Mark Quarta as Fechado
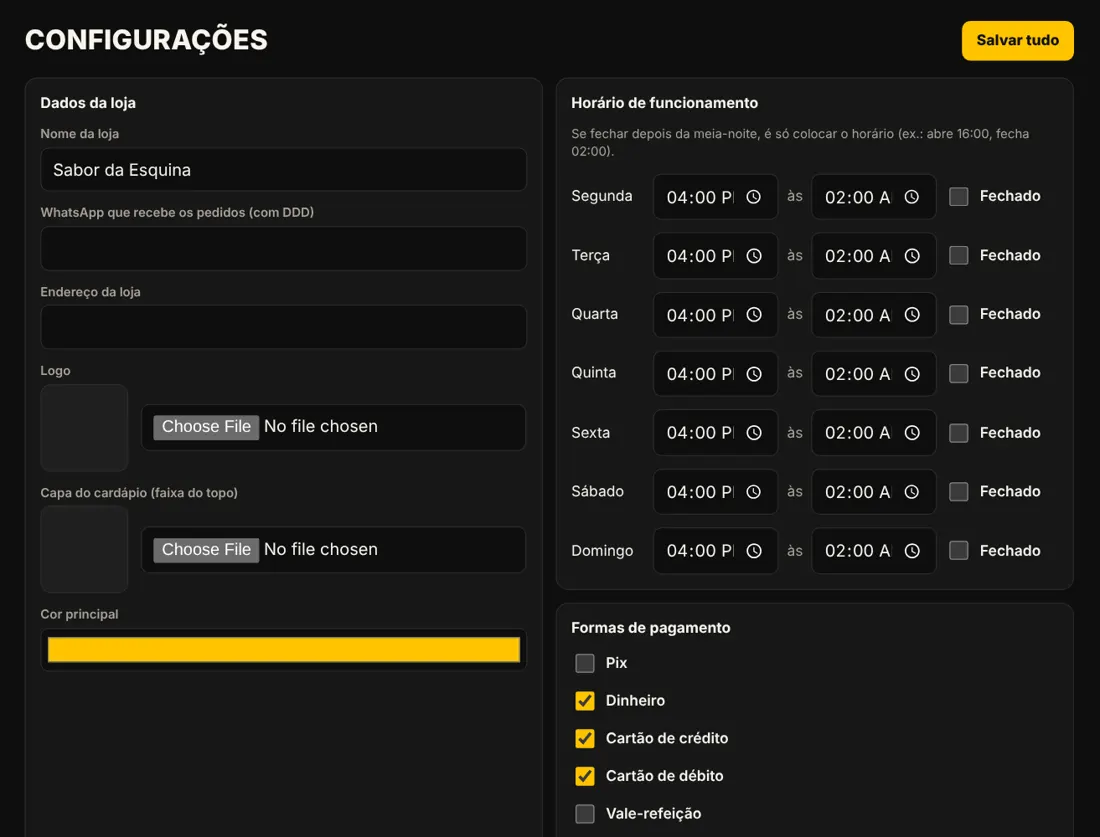The height and width of the screenshot is (837, 1100). 958,314
